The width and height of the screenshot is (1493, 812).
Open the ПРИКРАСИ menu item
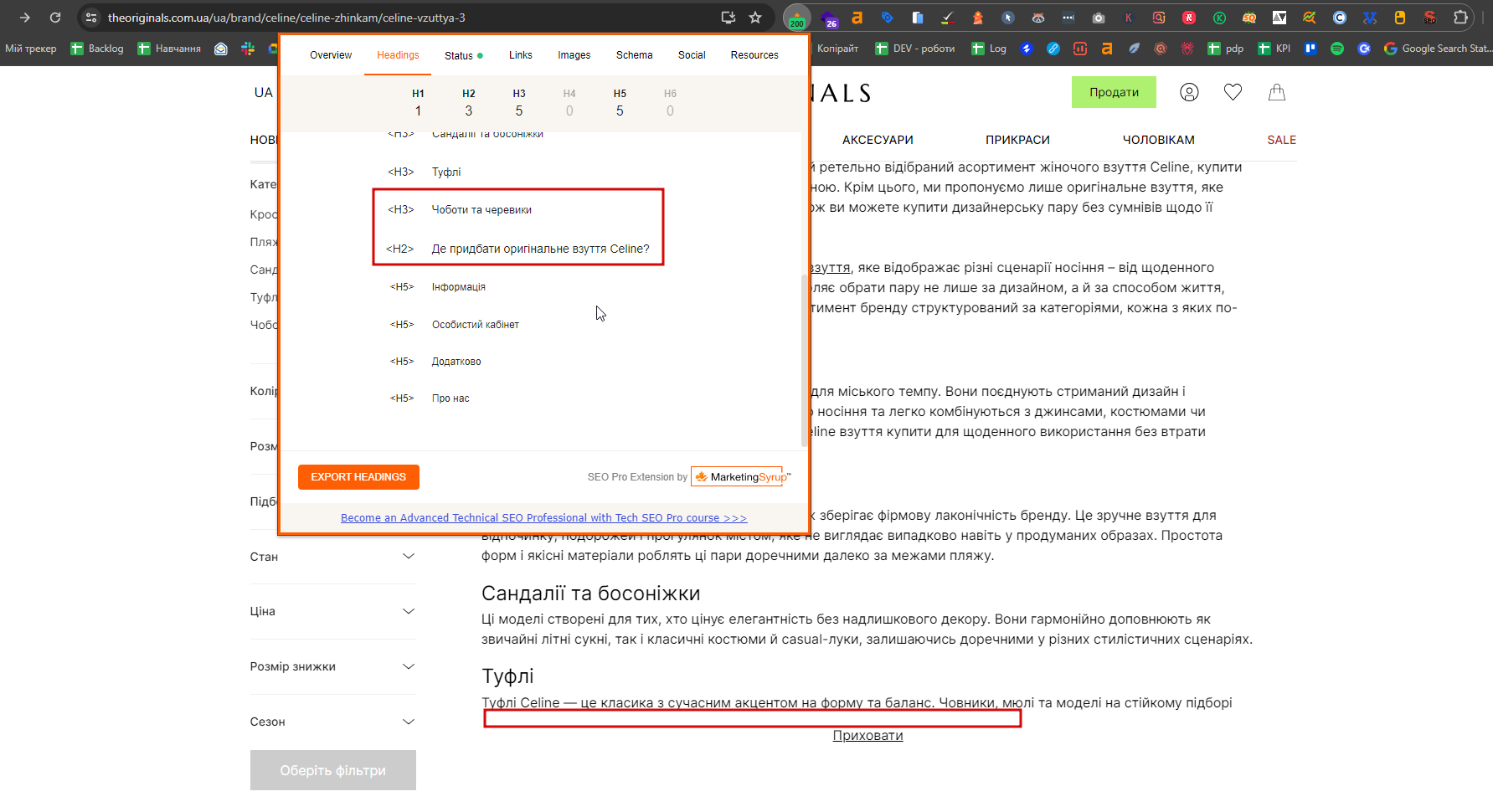click(x=1017, y=140)
